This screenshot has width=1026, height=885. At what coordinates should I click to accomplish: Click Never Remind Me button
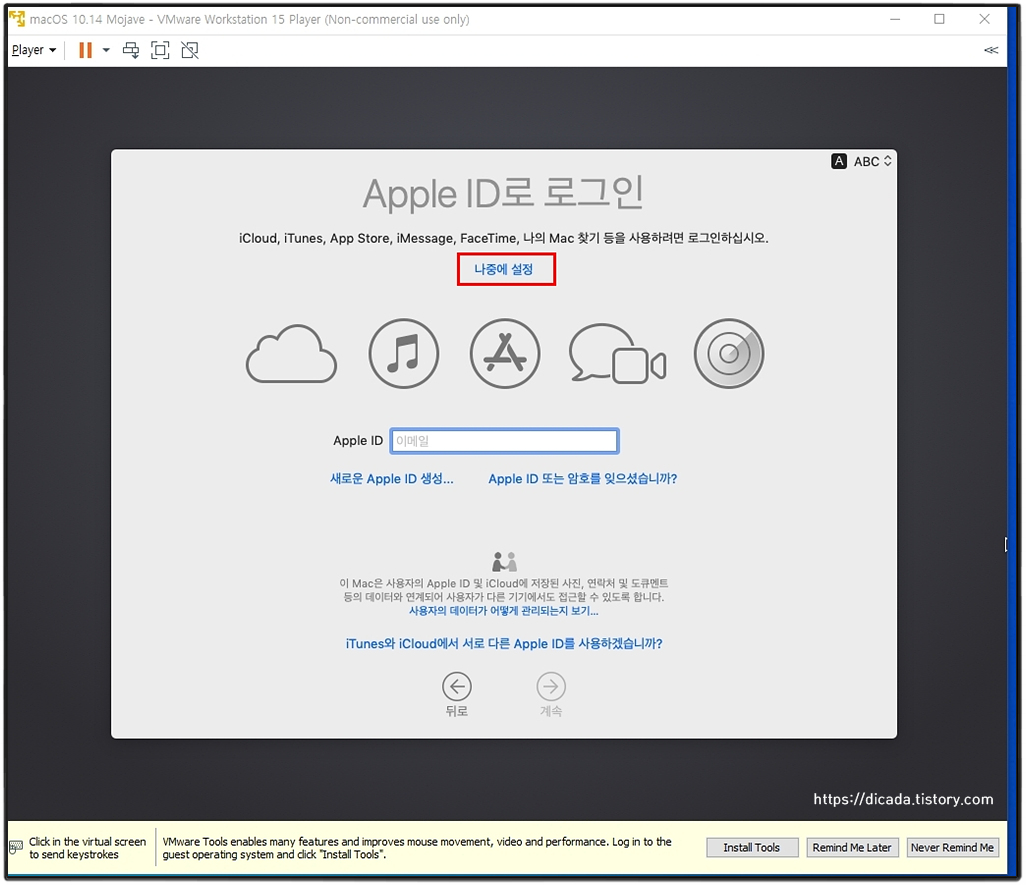(x=952, y=848)
